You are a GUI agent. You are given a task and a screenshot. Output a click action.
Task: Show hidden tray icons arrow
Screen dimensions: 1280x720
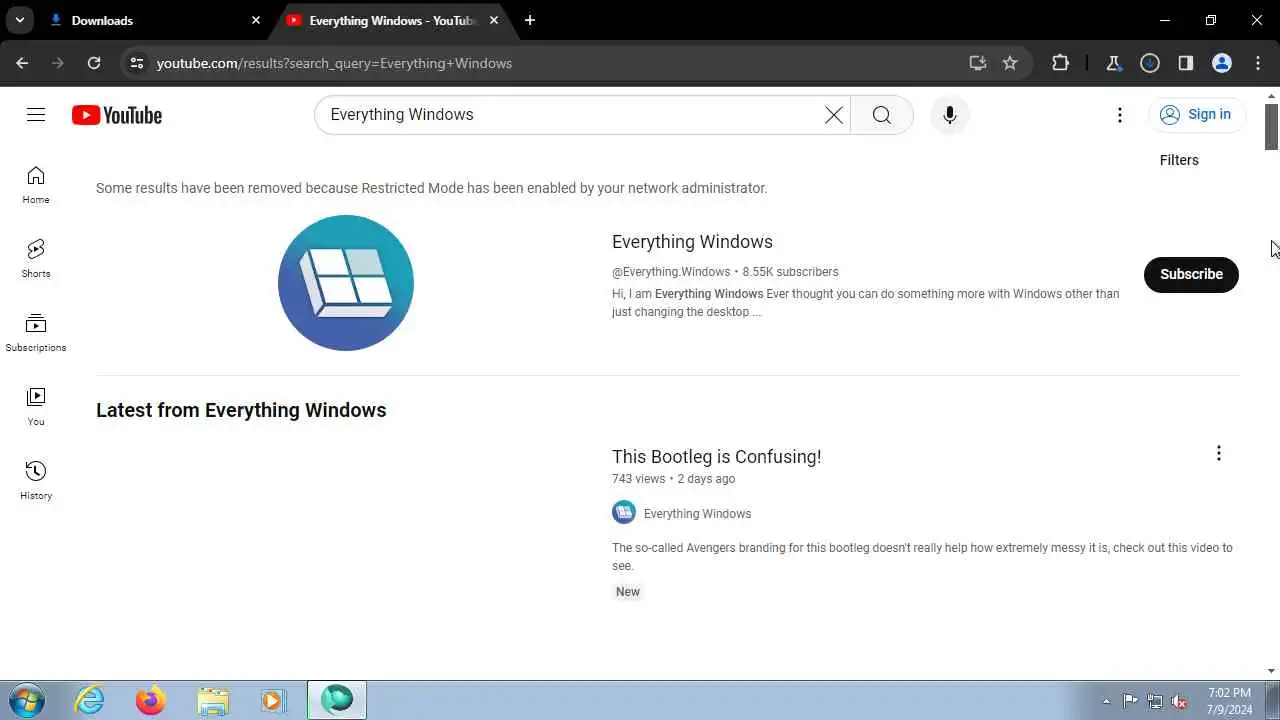pos(1106,701)
